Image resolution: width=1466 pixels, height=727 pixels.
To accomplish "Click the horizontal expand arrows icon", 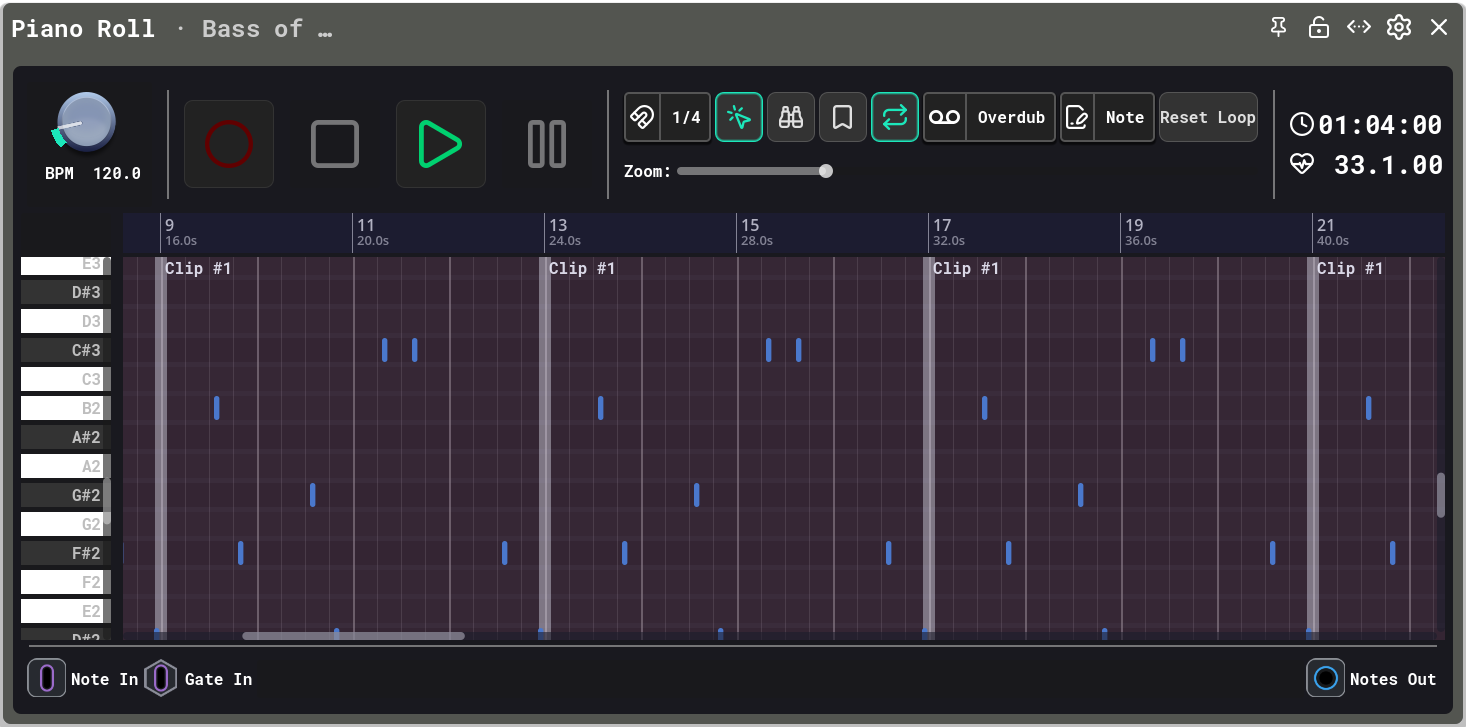I will (x=1359, y=27).
